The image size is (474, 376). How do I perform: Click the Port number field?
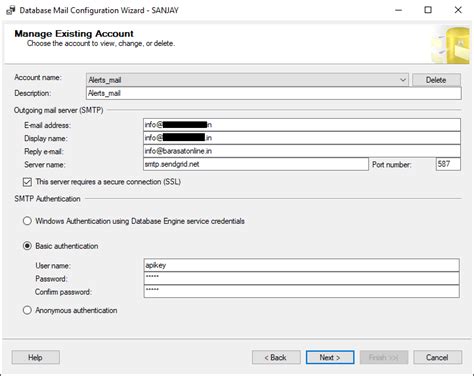(448, 164)
